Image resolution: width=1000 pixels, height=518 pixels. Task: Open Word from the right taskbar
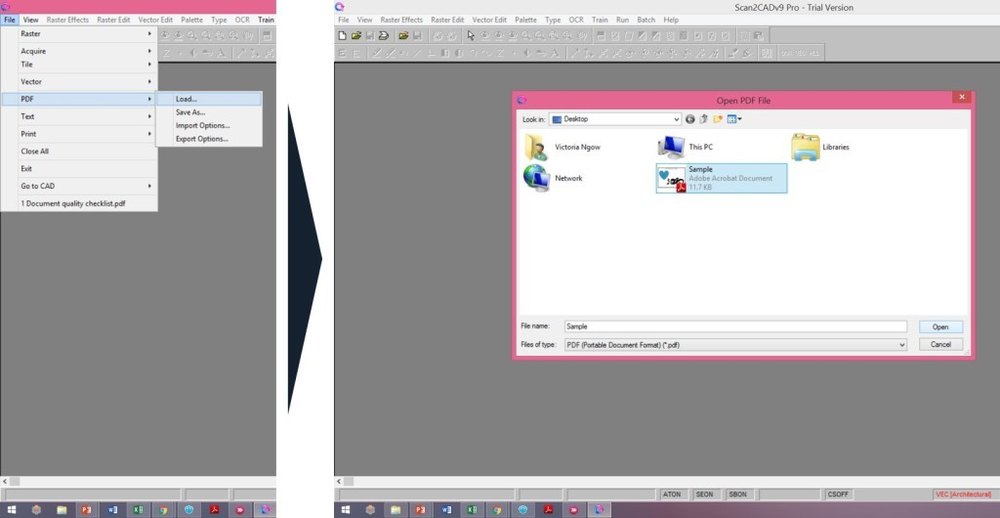pos(446,510)
